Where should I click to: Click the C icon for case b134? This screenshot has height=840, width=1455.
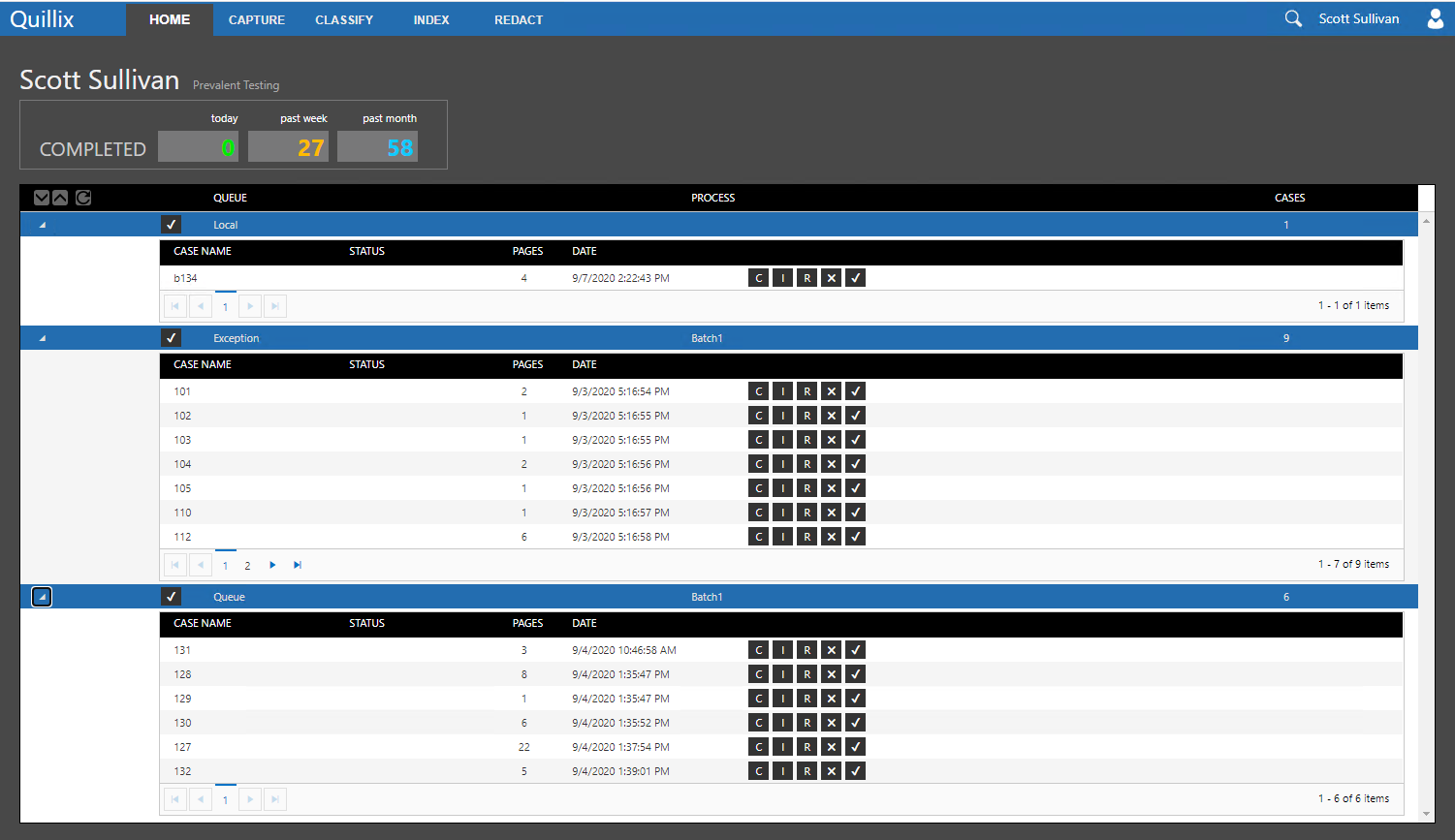tap(759, 278)
